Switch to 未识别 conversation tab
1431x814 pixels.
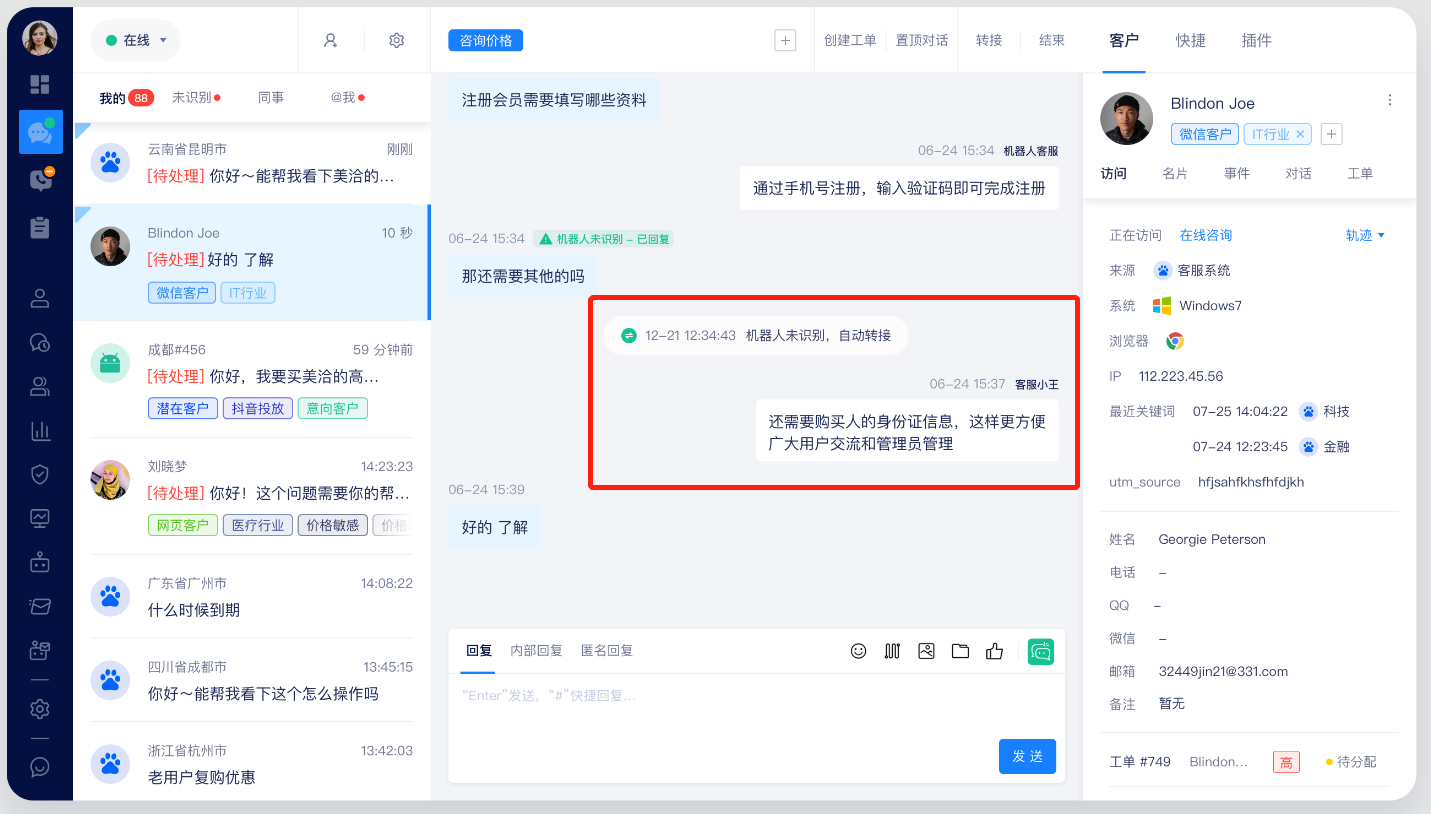[191, 98]
